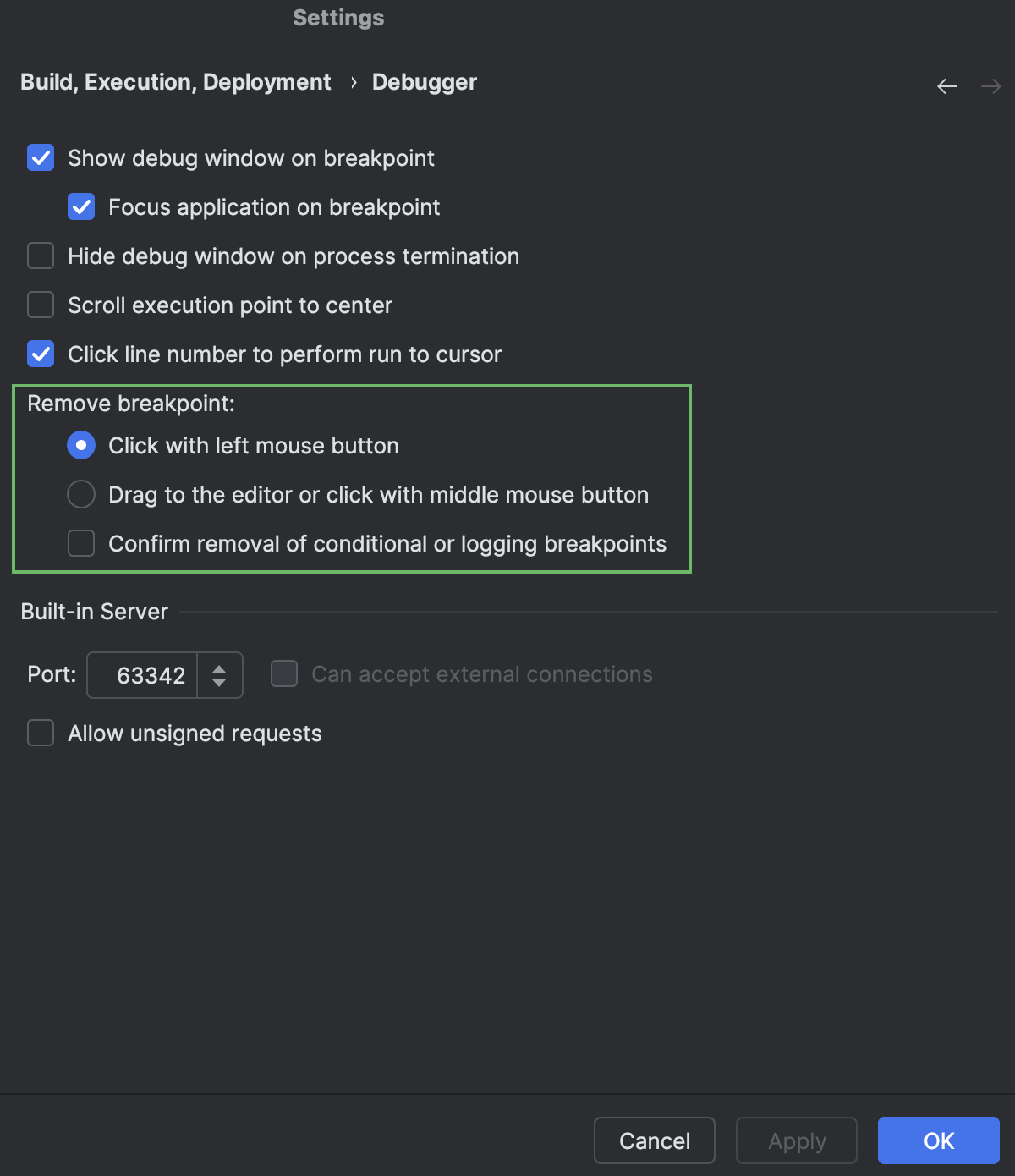
Task: Check Allow unsigned requests
Action: point(40,733)
